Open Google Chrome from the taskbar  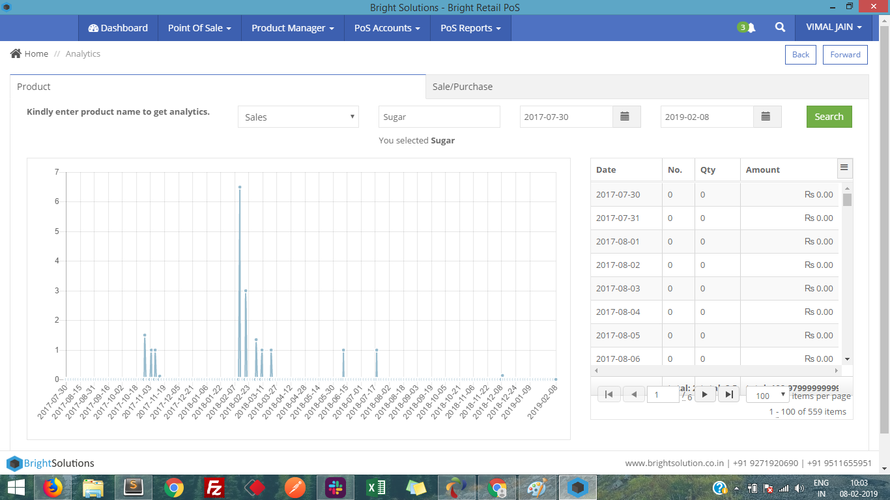pos(174,488)
